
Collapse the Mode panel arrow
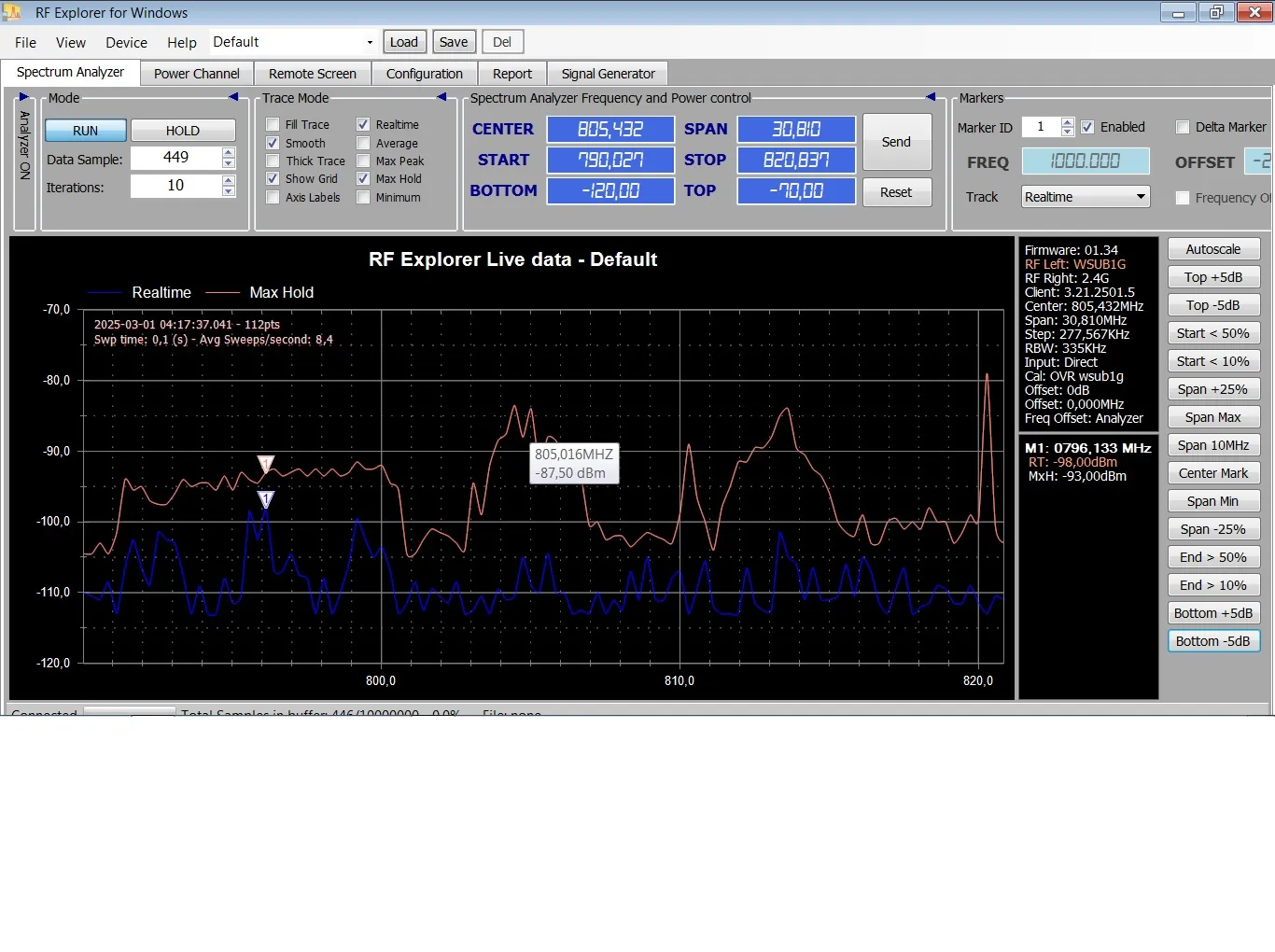[233, 97]
